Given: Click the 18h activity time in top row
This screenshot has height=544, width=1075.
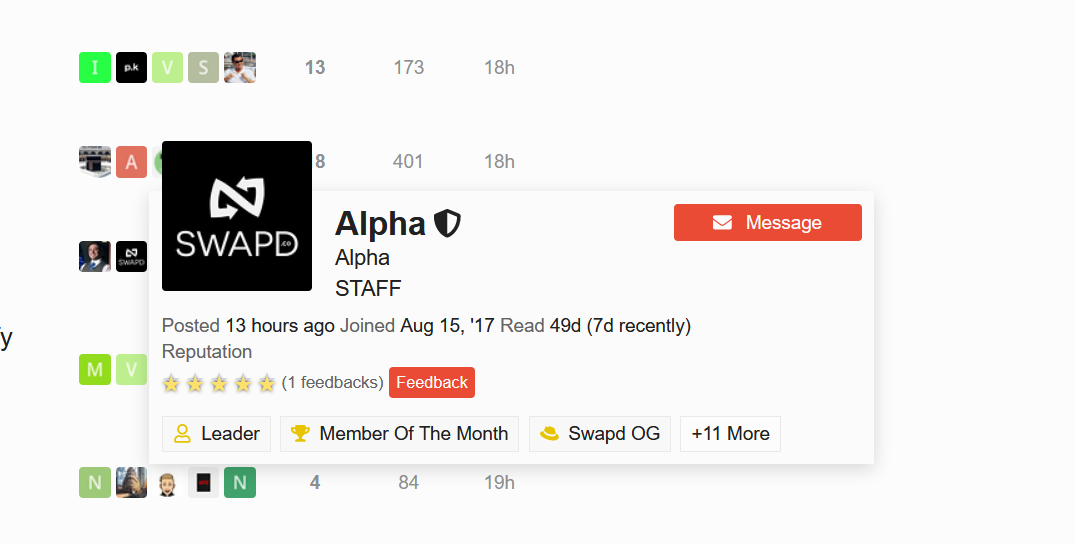Looking at the screenshot, I should tap(499, 67).
